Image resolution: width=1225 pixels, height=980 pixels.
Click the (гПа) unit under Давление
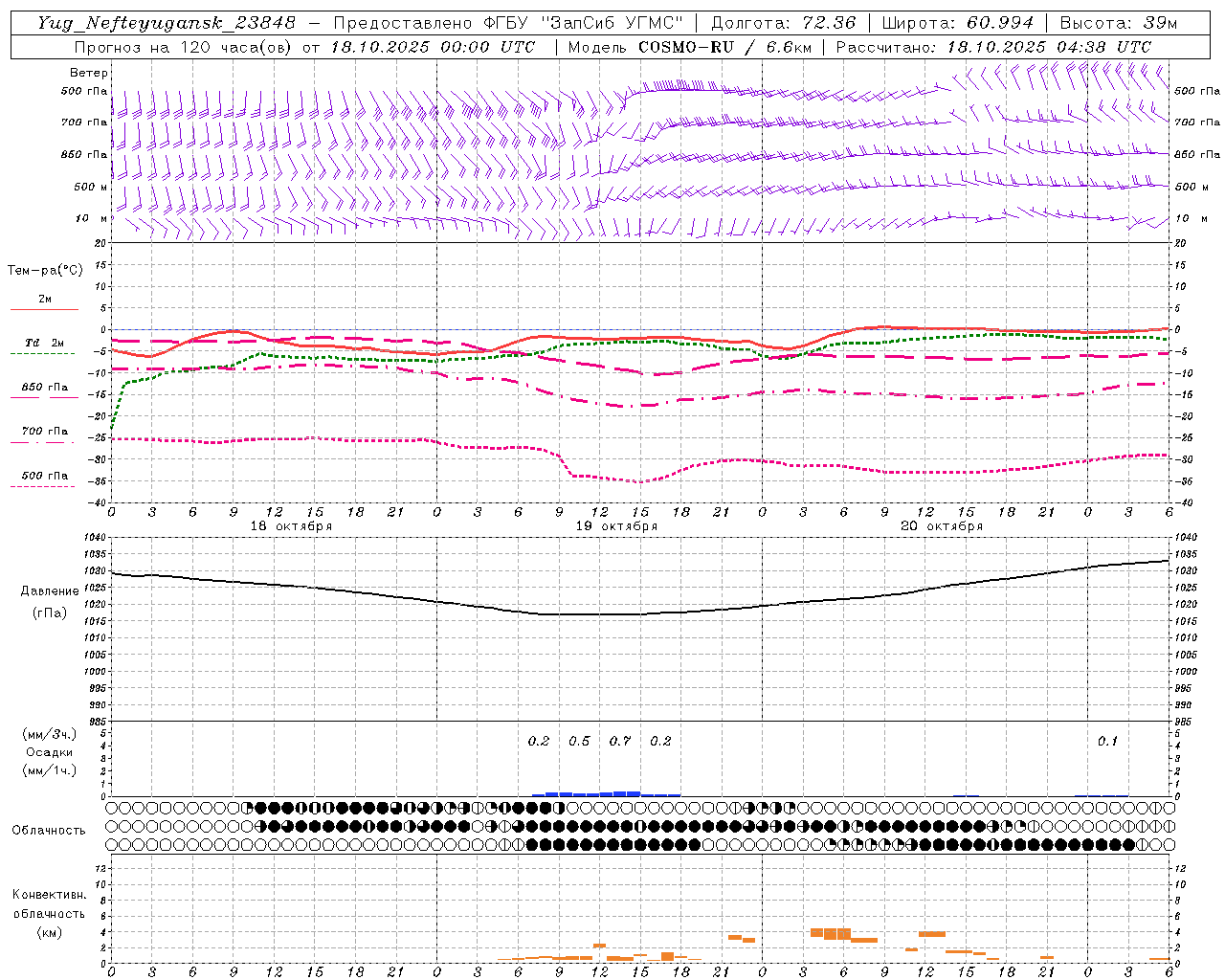coord(50,613)
